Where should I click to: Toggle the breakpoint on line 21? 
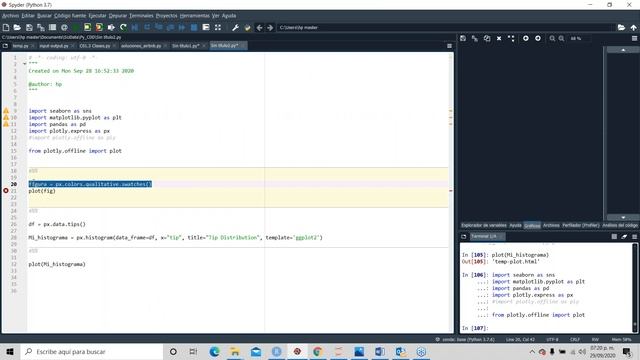(6, 191)
